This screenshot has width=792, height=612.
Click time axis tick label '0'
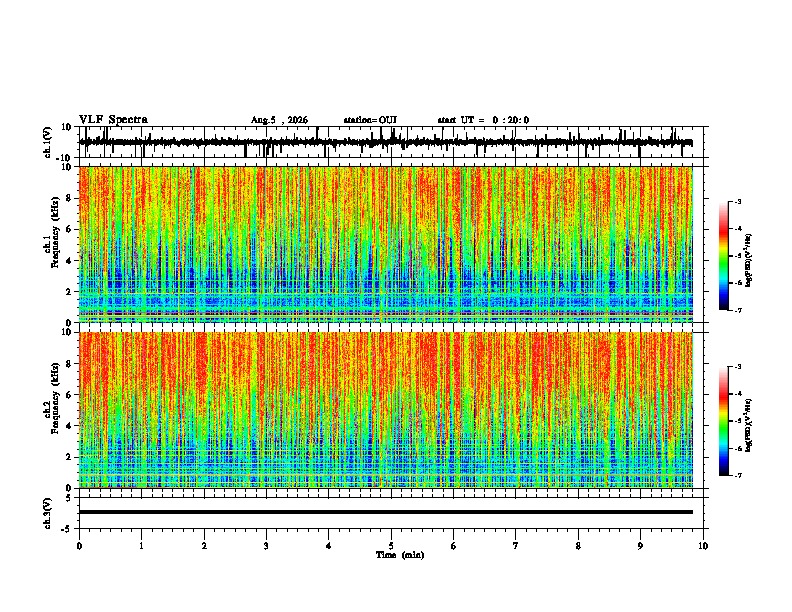pos(79,546)
